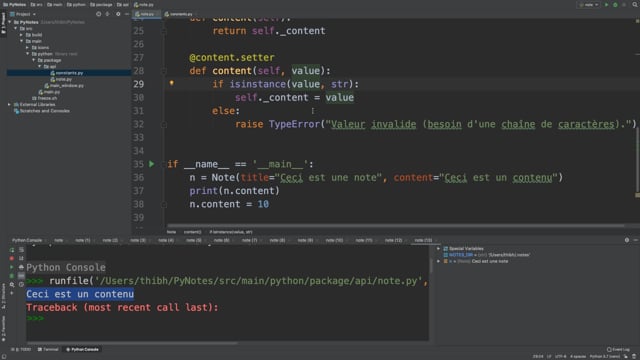Click the editor horizontal scrollbar

click(x=395, y=225)
